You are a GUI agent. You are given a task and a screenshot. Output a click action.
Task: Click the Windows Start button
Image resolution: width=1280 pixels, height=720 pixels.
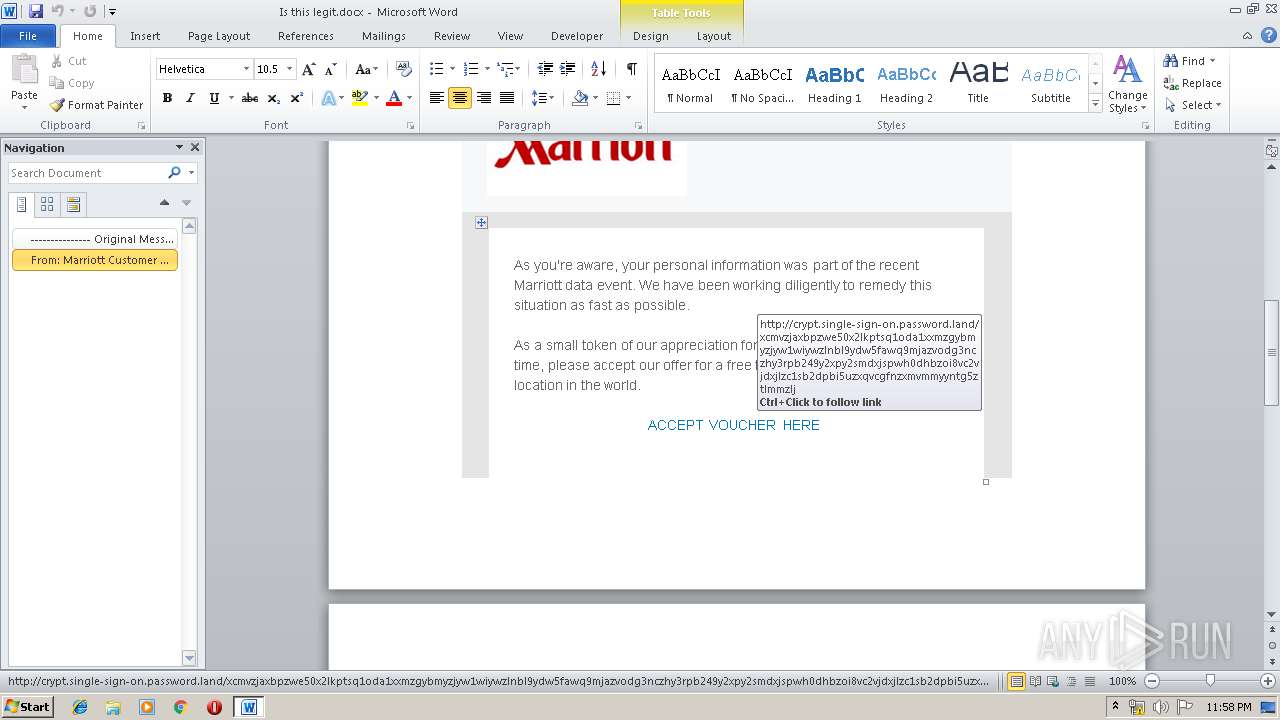tap(28, 706)
